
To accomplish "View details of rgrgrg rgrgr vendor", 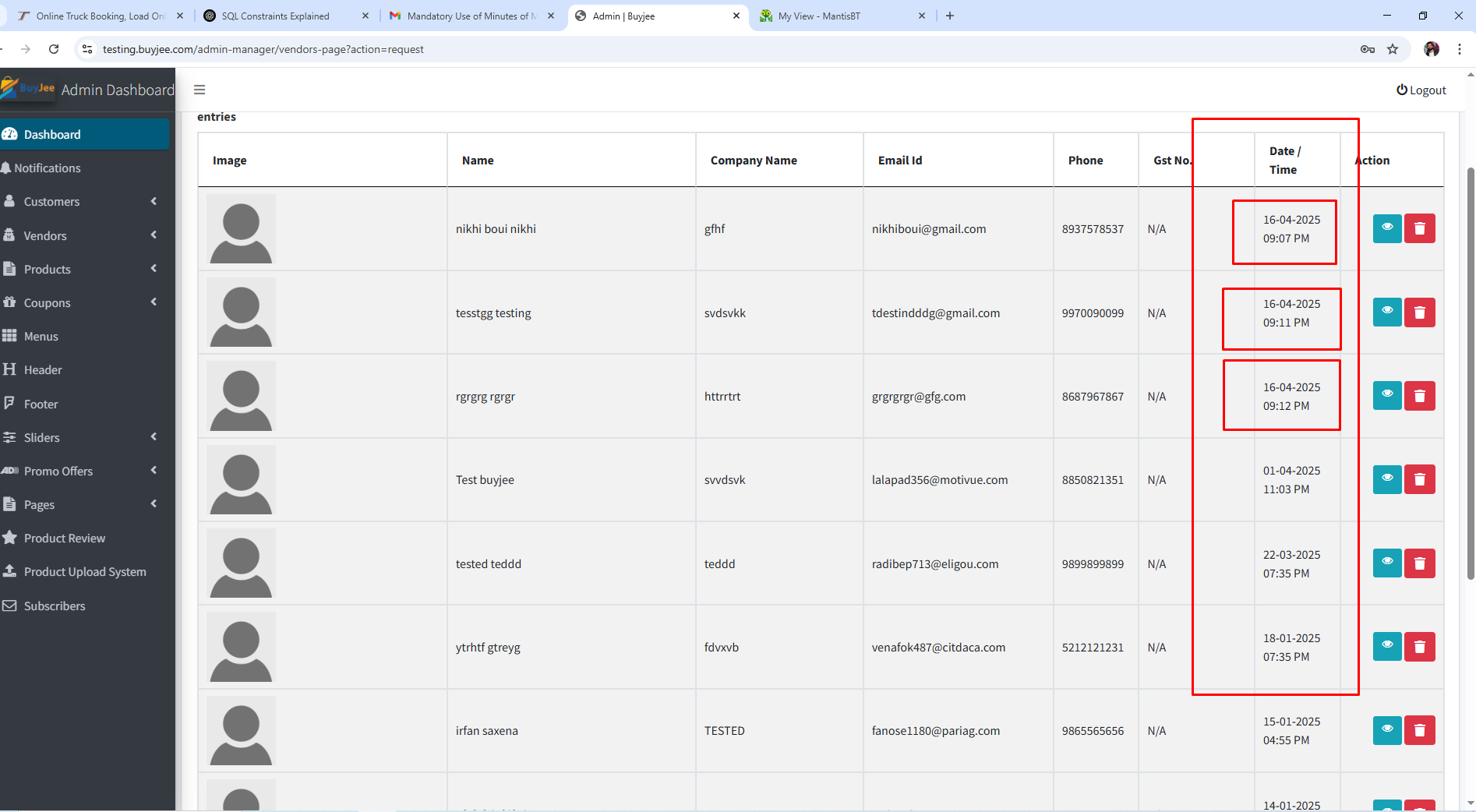I will [1386, 396].
